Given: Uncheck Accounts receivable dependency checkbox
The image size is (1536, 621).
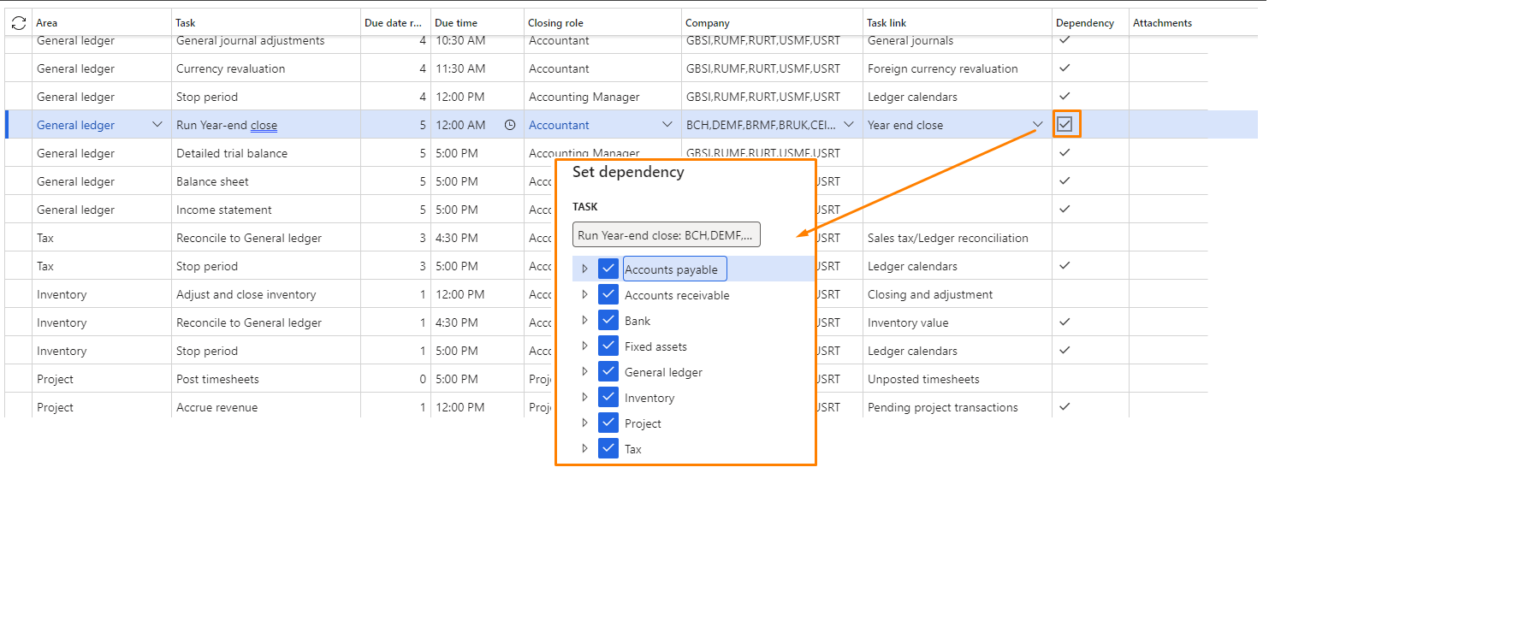Looking at the screenshot, I should coord(608,295).
